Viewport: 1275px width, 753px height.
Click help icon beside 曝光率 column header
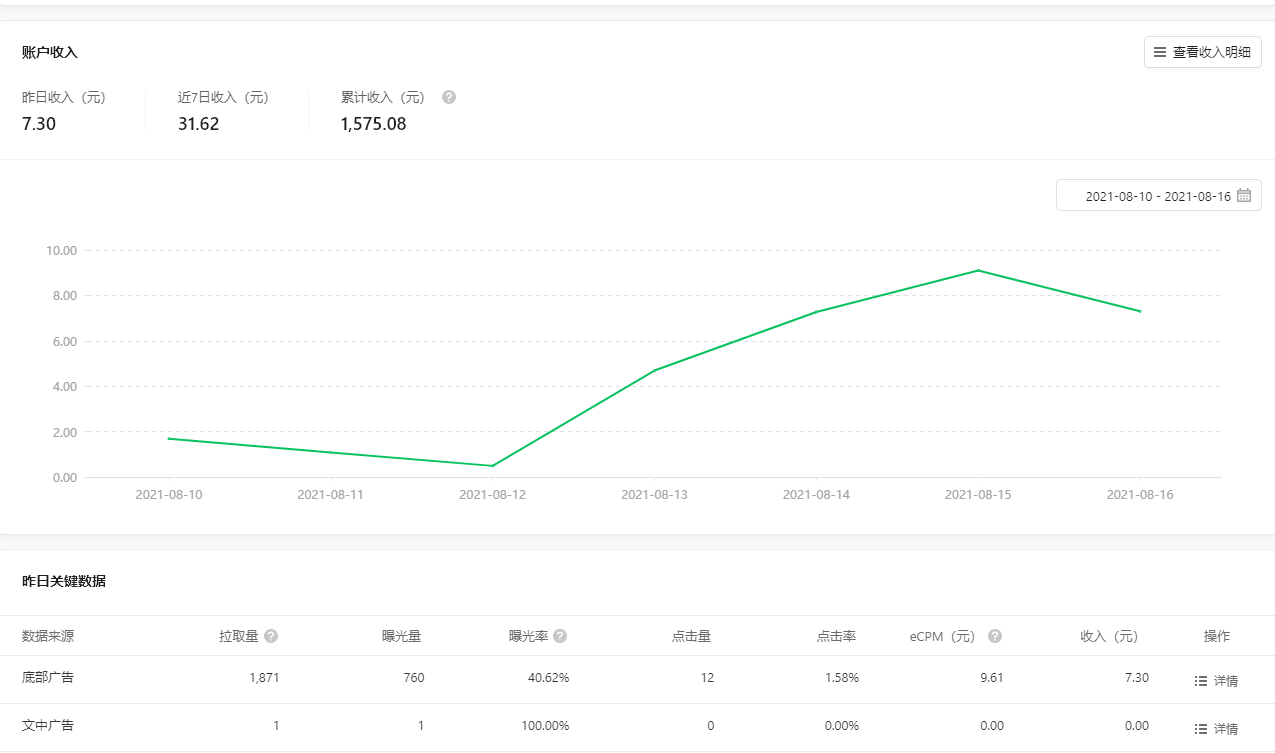[560, 636]
